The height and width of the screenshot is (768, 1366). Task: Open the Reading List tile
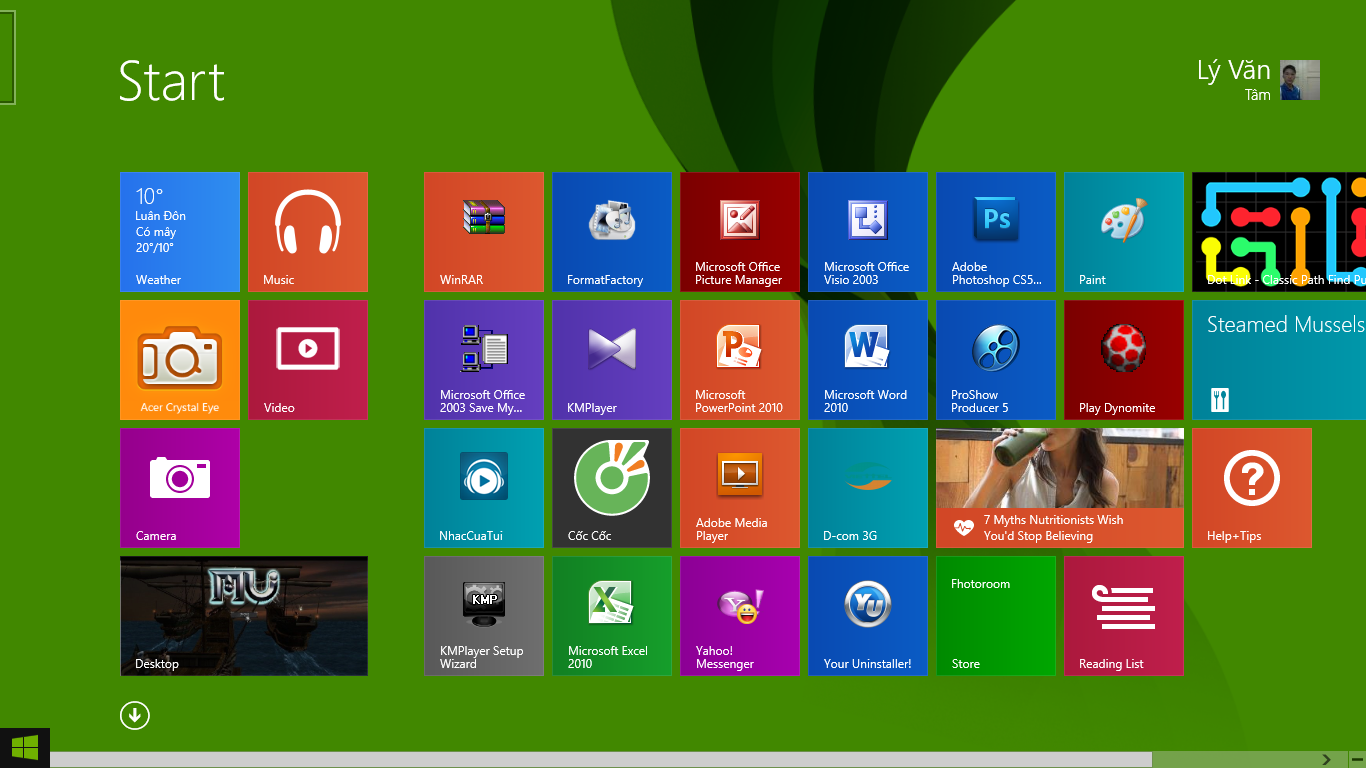pos(1124,616)
